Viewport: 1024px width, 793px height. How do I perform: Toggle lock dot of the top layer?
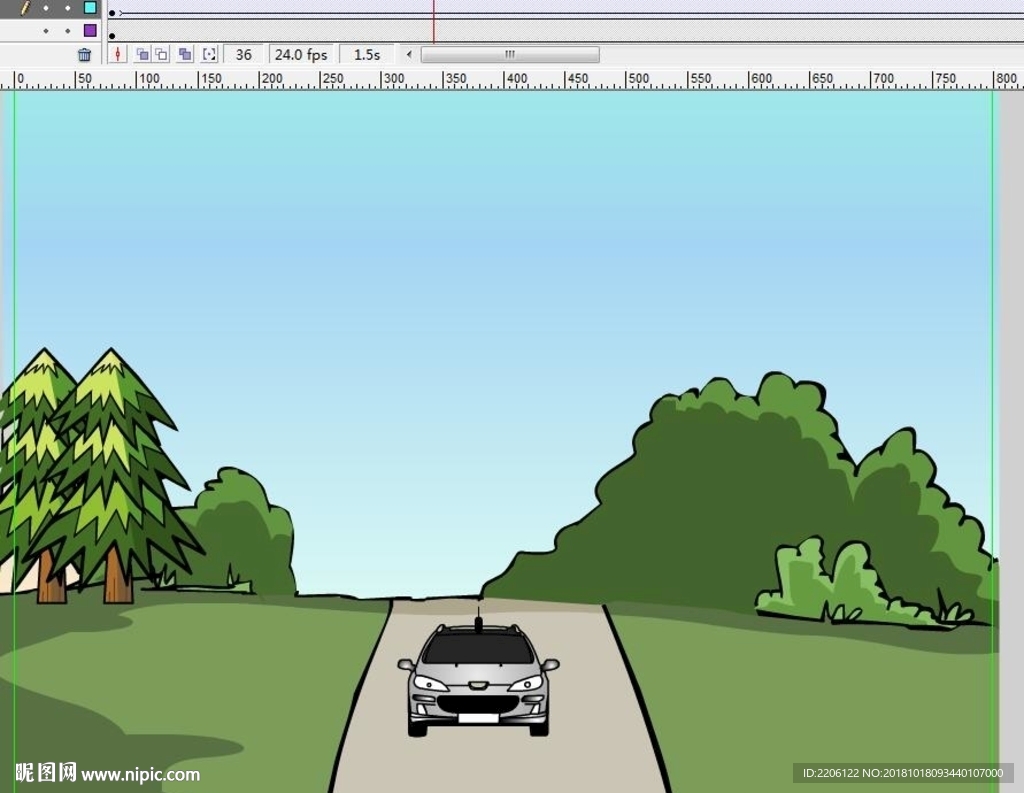click(68, 8)
